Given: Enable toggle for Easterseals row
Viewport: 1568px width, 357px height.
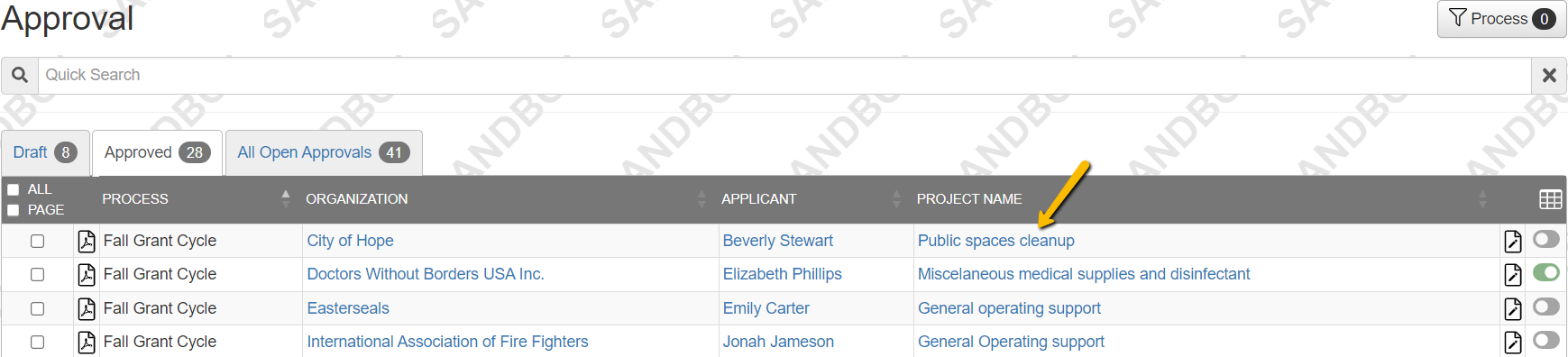Looking at the screenshot, I should click(x=1545, y=307).
